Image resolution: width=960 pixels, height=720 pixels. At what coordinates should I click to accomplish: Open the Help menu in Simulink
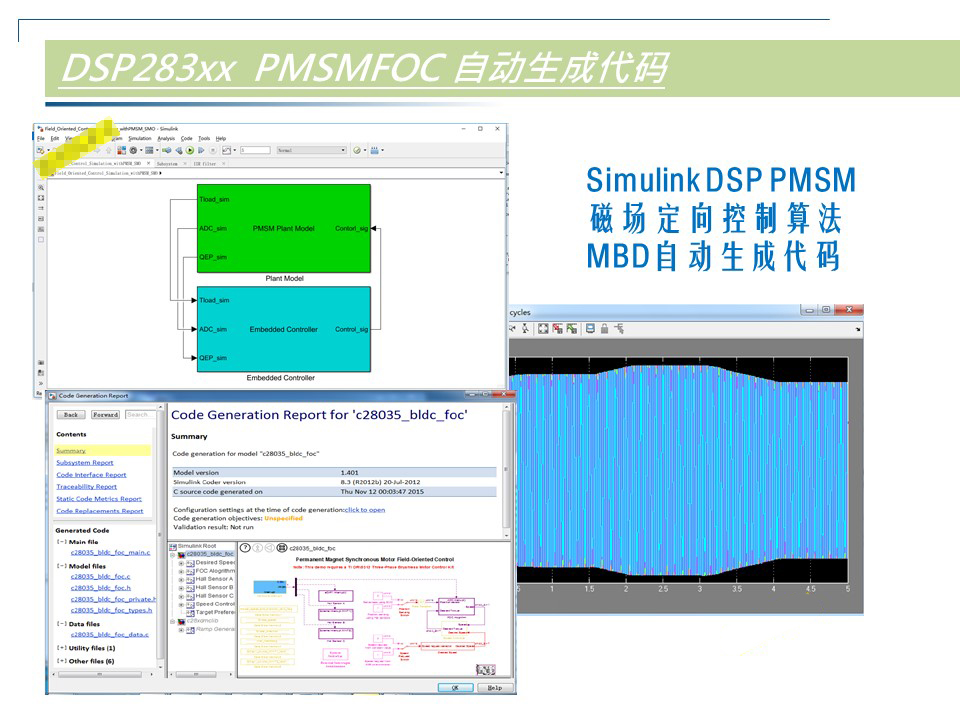pyautogui.click(x=221, y=138)
